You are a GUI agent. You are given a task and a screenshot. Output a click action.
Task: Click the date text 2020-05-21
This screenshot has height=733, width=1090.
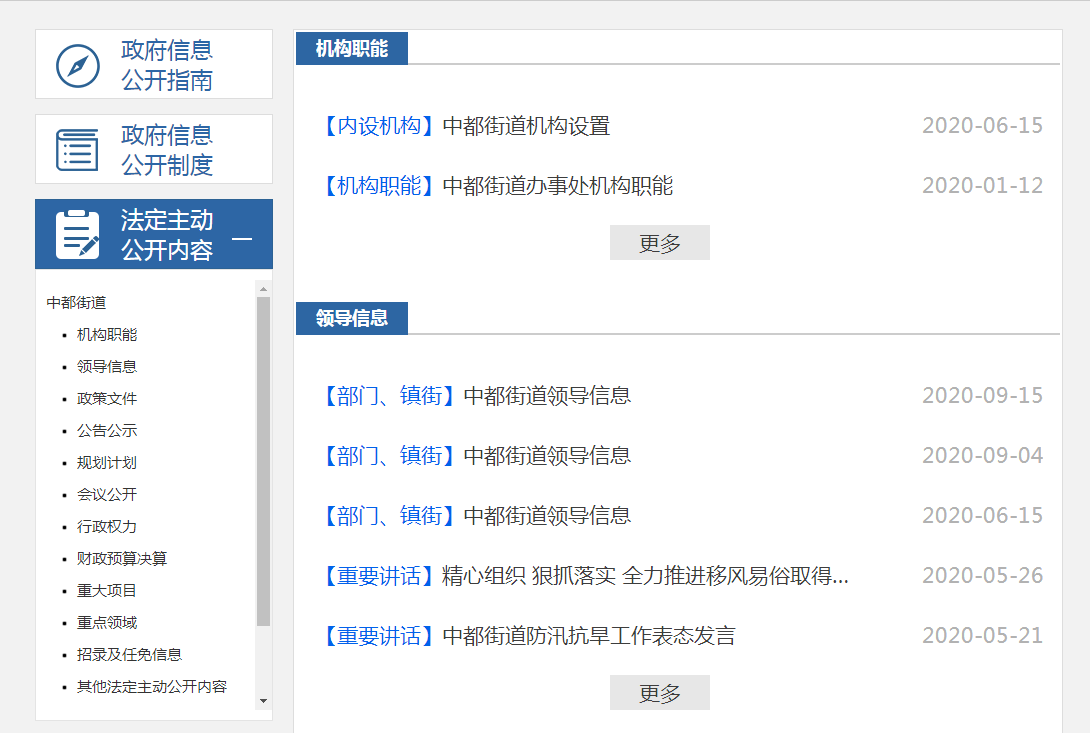[982, 636]
